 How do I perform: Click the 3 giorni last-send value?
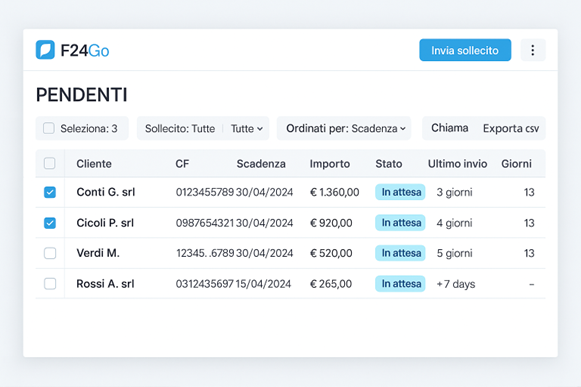click(x=454, y=192)
